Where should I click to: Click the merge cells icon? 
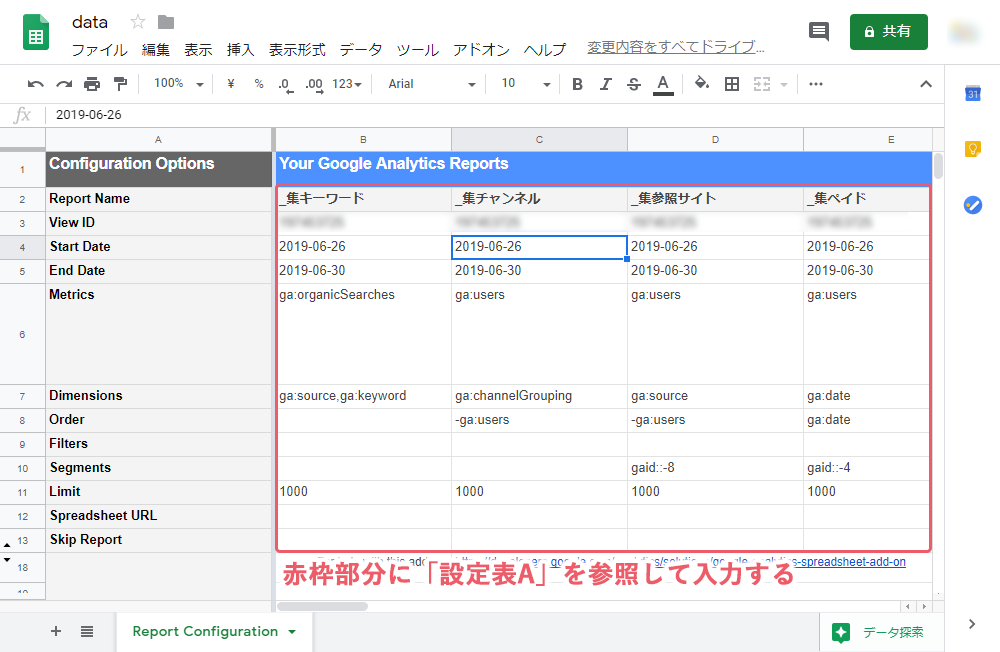click(762, 84)
